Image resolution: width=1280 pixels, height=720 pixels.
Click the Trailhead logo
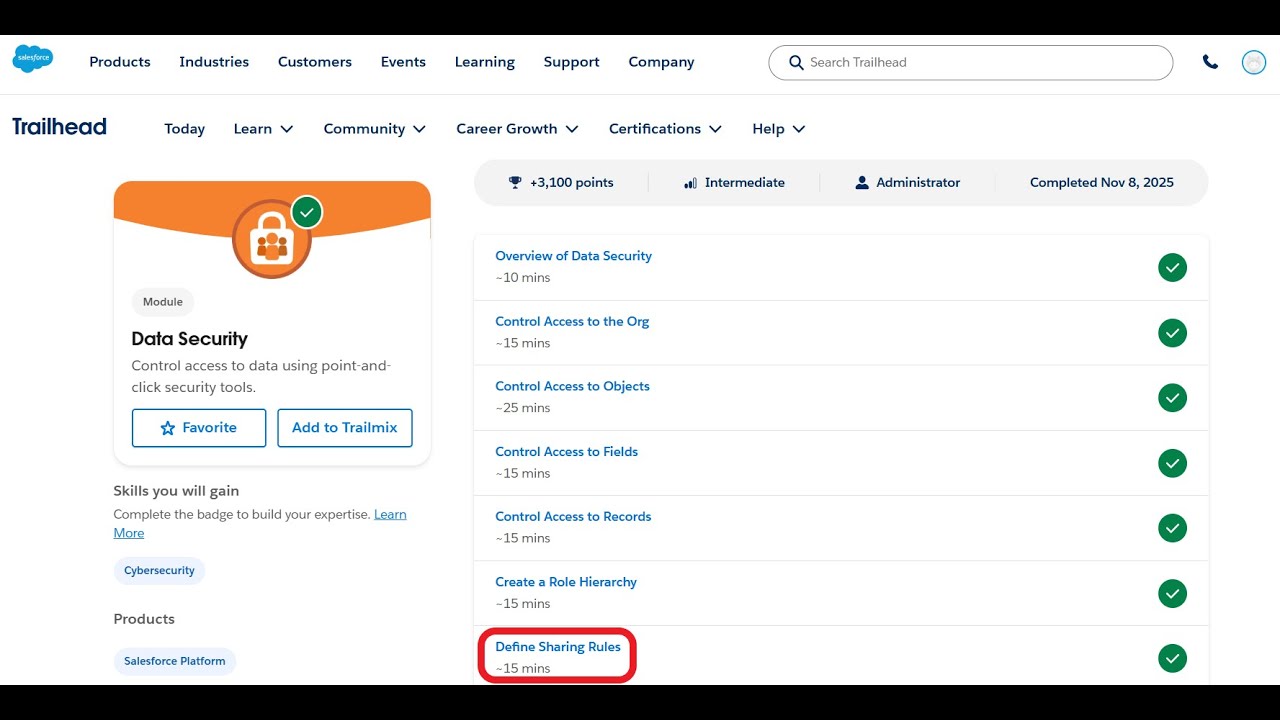point(59,127)
